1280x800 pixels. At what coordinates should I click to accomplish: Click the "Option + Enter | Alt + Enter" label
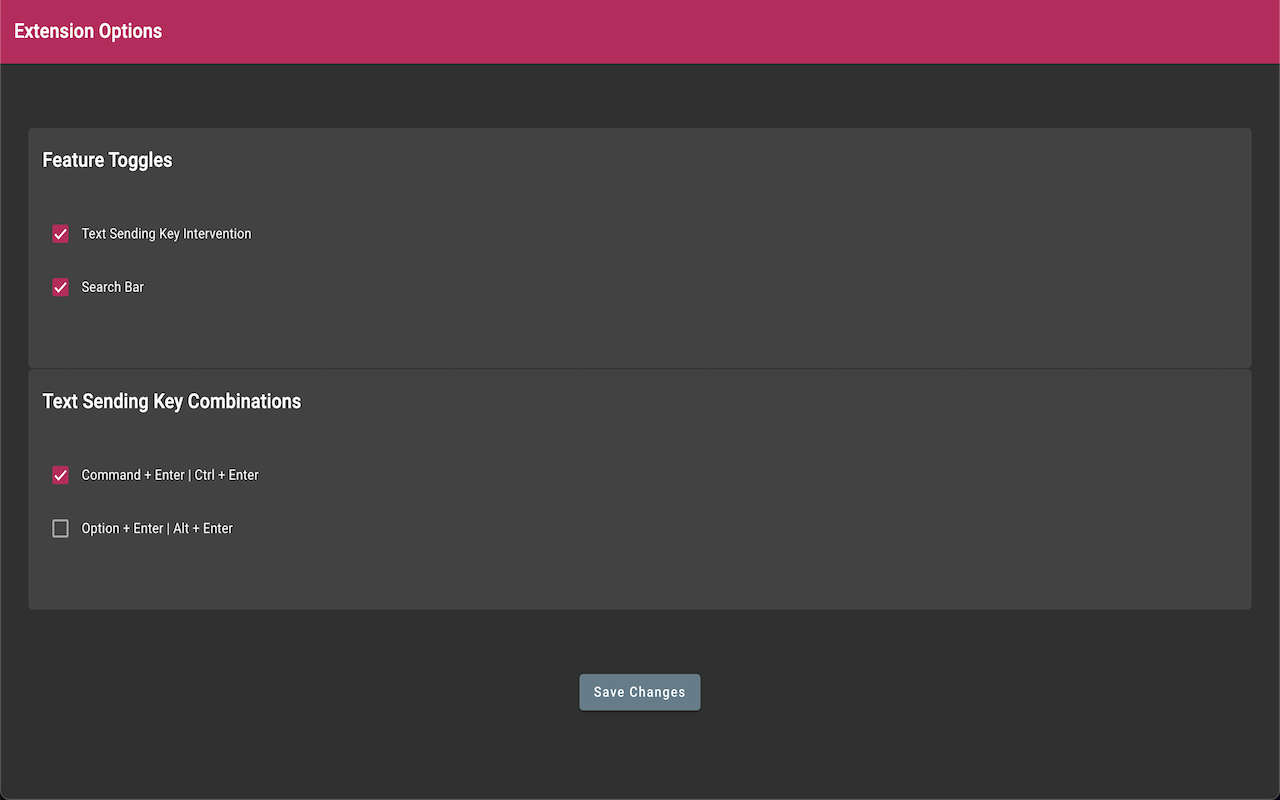[157, 528]
